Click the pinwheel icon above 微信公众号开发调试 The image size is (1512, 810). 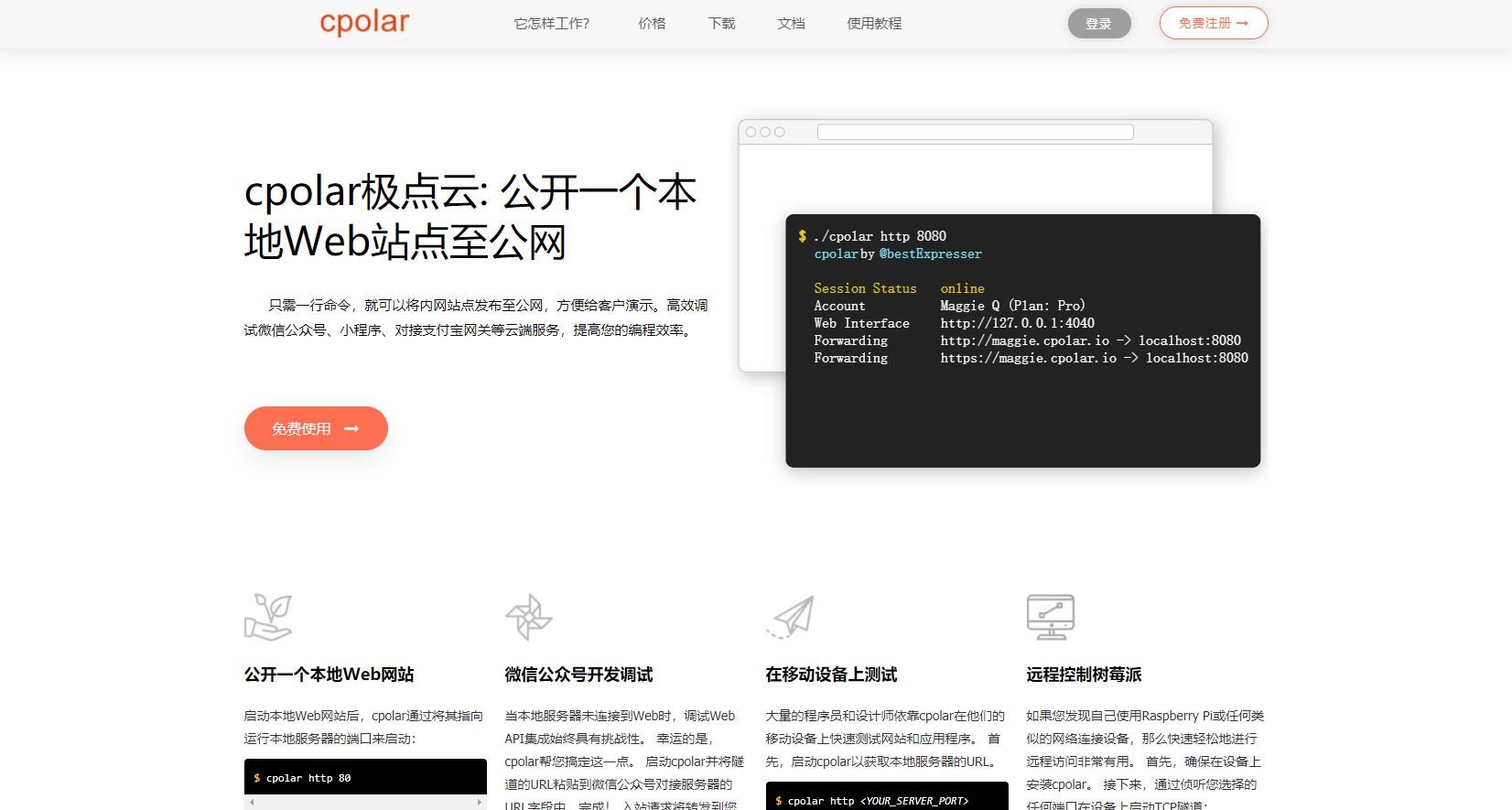click(x=529, y=617)
